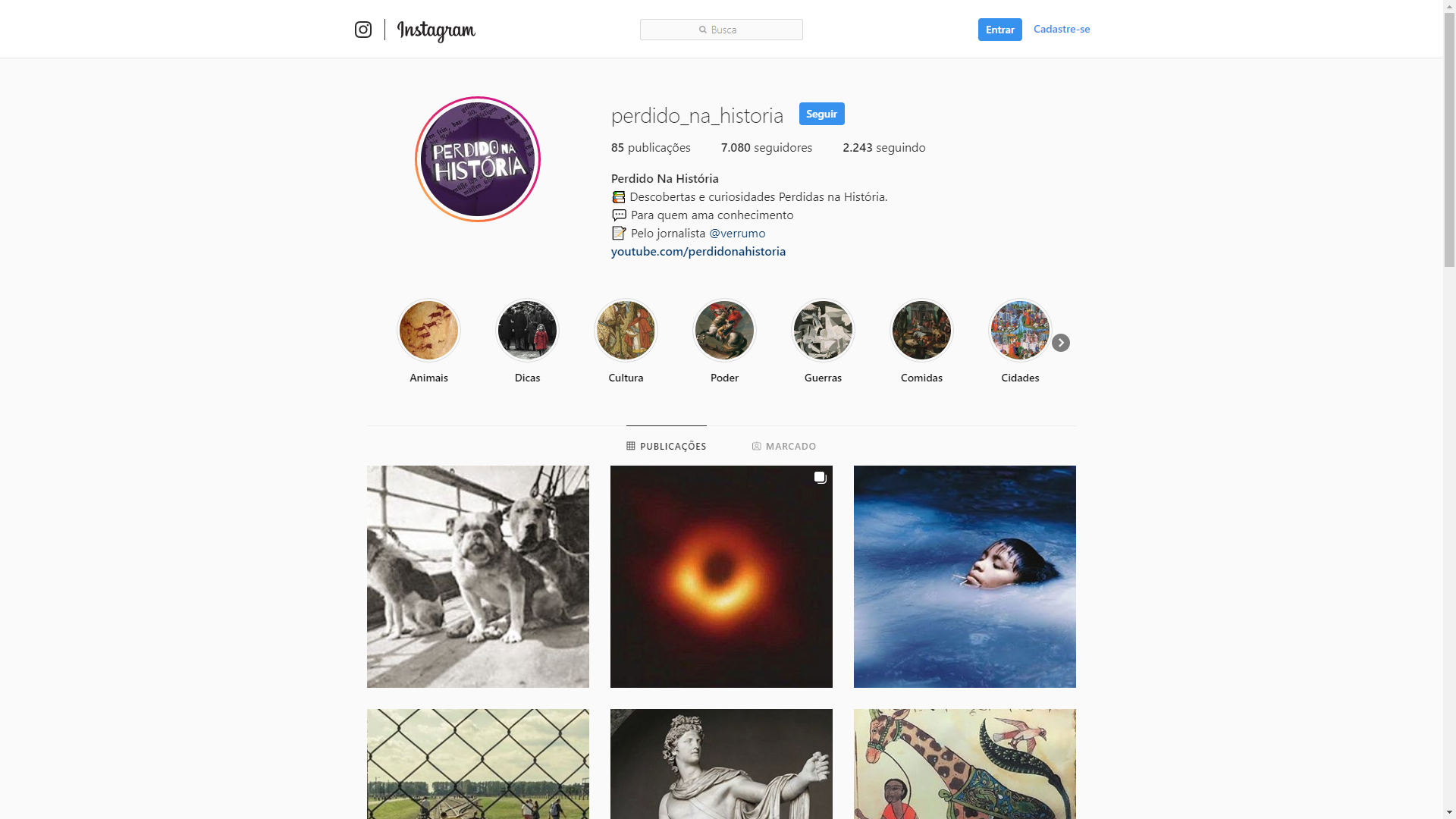1456x819 pixels.
Task: Open the youtube.com/perdidonahistoria link
Action: [x=698, y=251]
